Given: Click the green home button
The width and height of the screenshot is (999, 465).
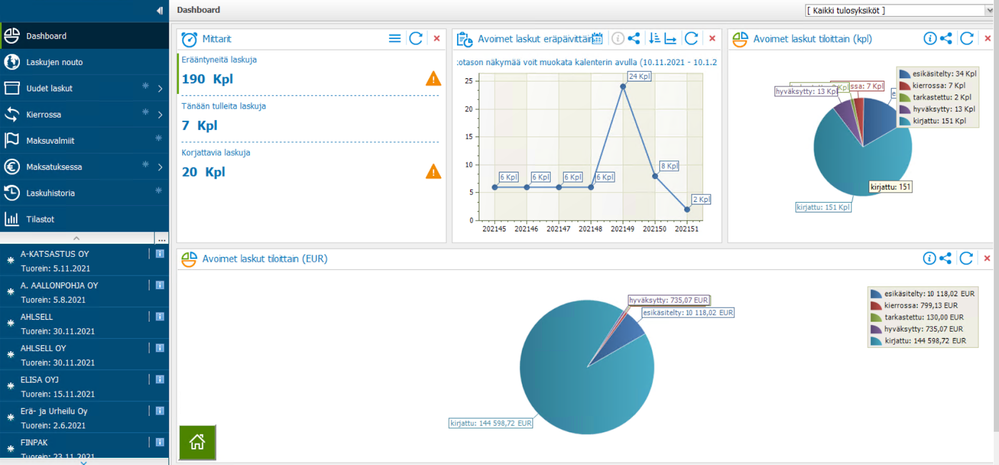Looking at the screenshot, I should [198, 441].
